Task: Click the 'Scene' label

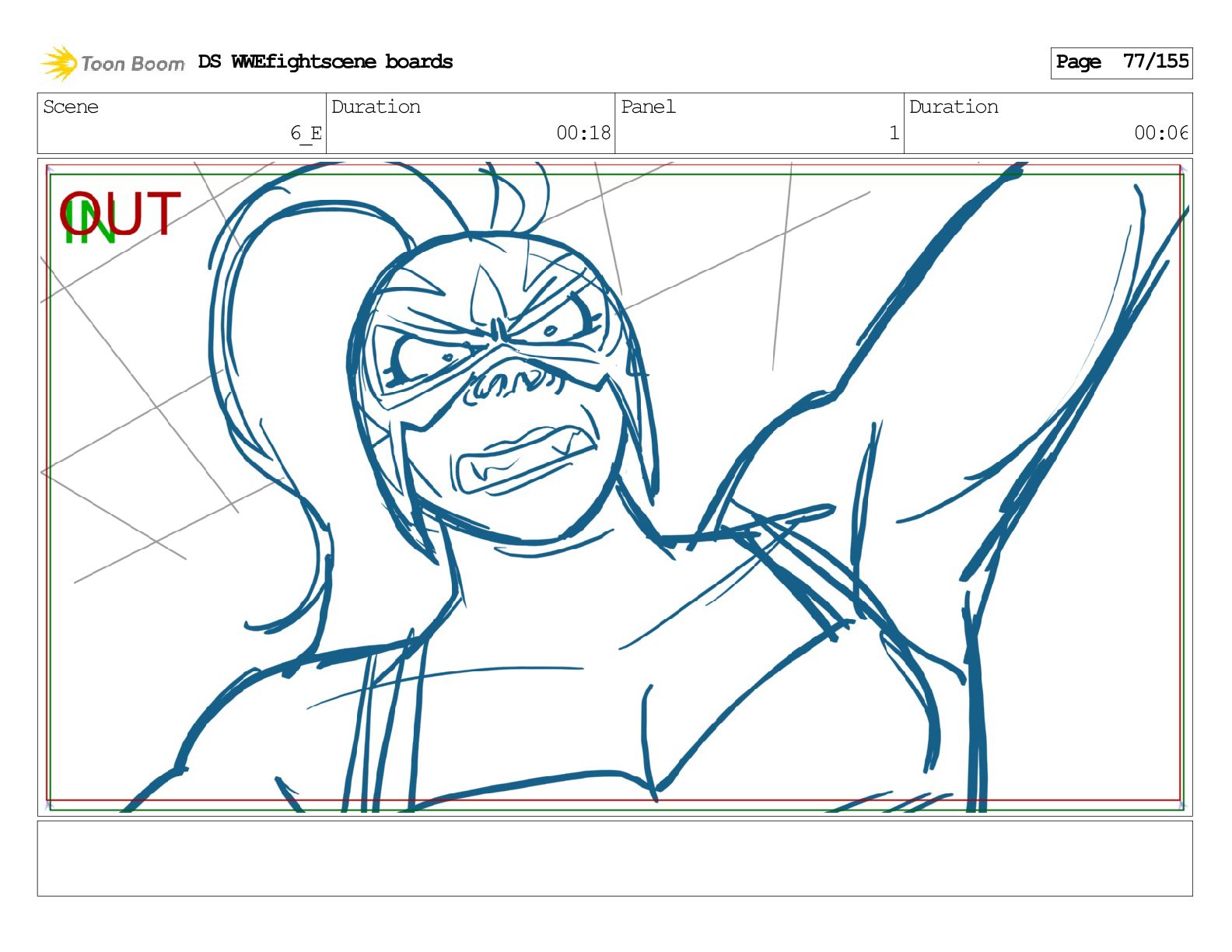Action: [x=71, y=107]
